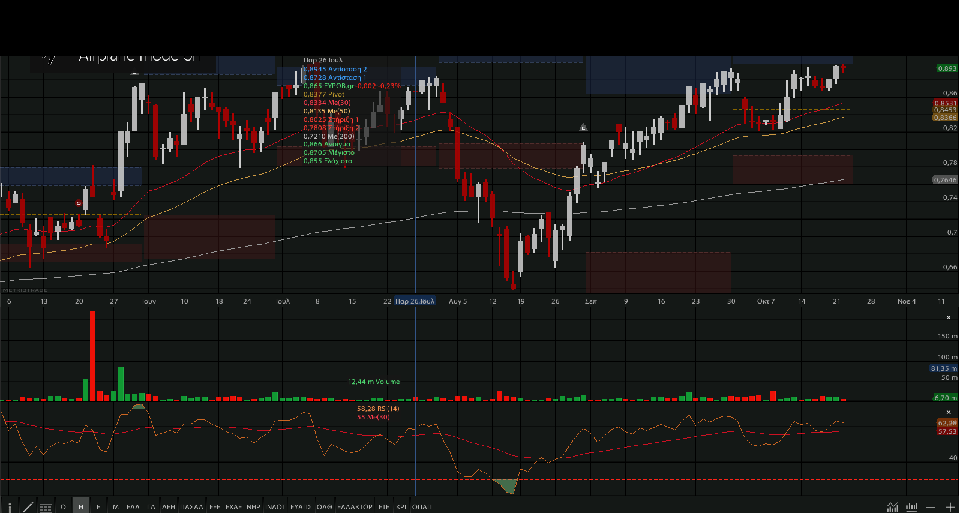Click the small red event badge near the left candles
Image resolution: width=959 pixels, height=513 pixels.
[x=79, y=203]
